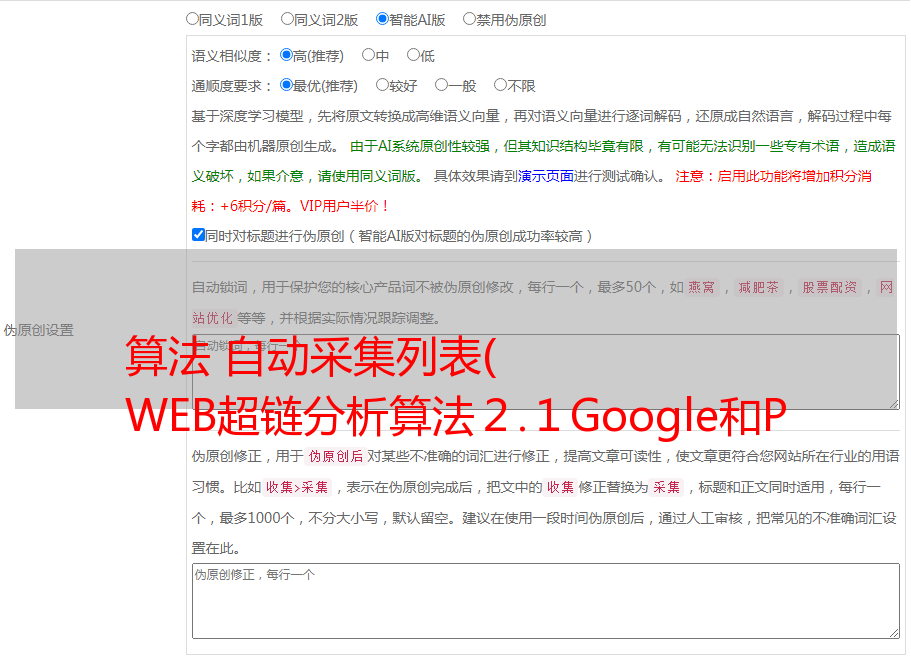Click inside the 伪原创修正 text area

pos(546,601)
